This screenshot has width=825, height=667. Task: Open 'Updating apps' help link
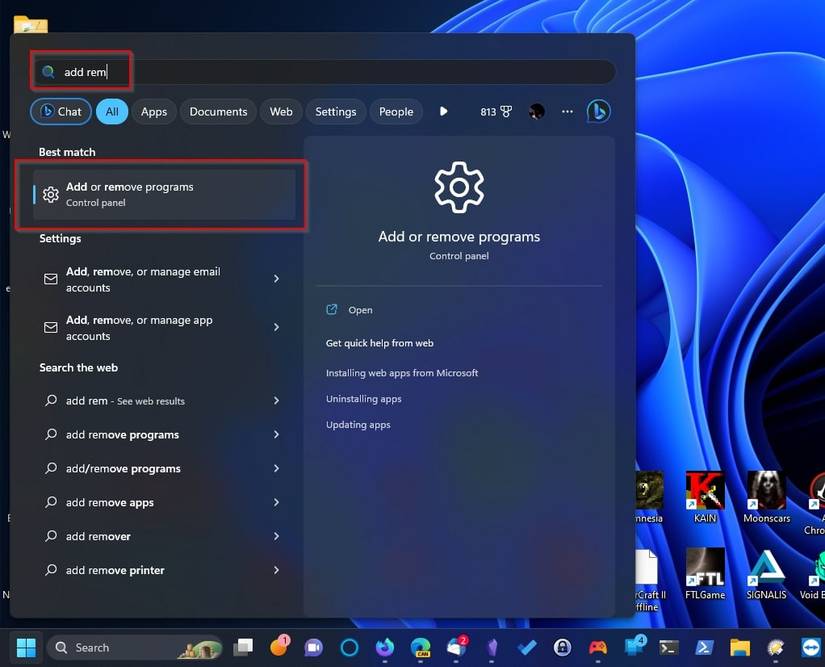click(358, 425)
